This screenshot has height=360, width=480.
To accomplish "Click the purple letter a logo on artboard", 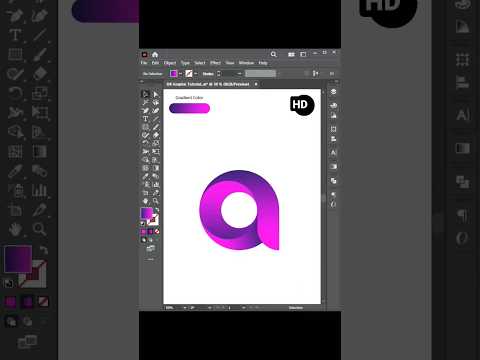I will [239, 210].
